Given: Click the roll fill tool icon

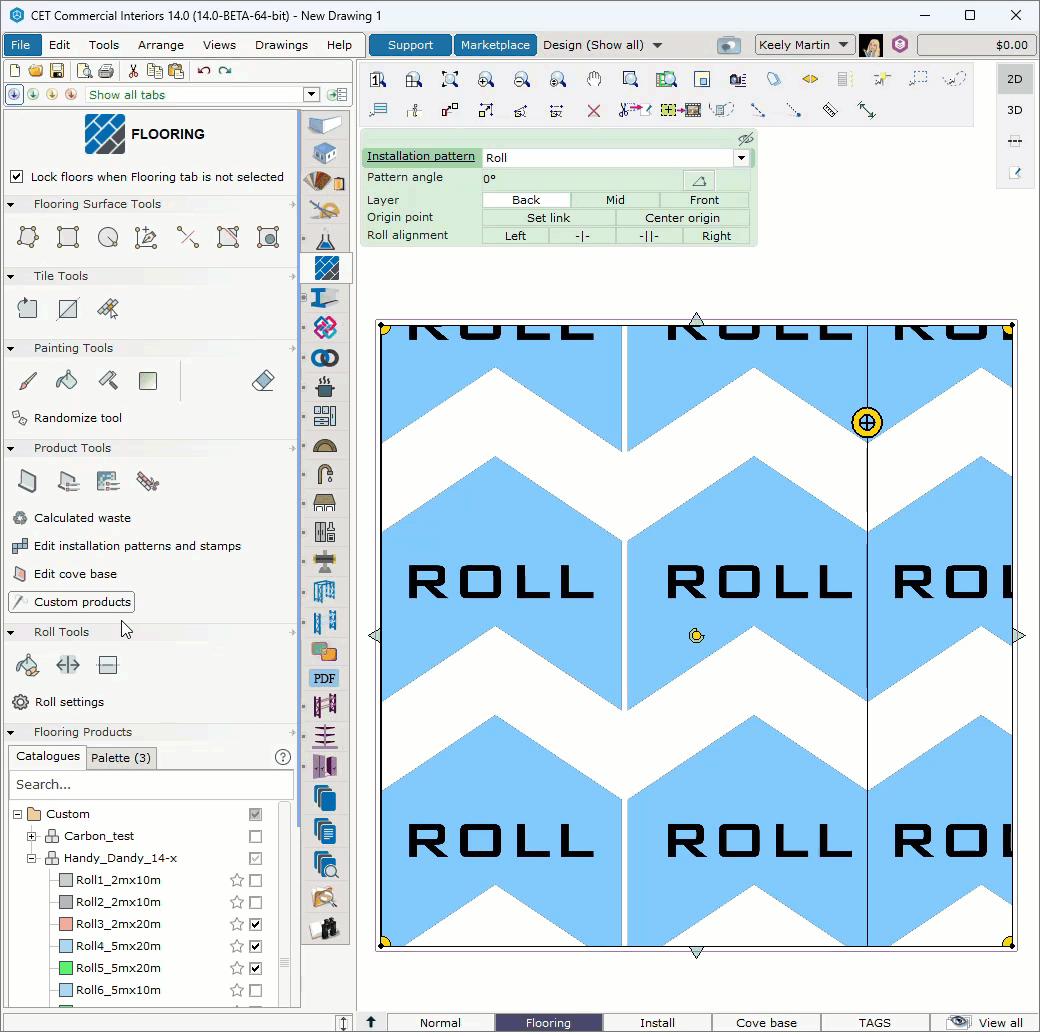Looking at the screenshot, I should pyautogui.click(x=27, y=665).
